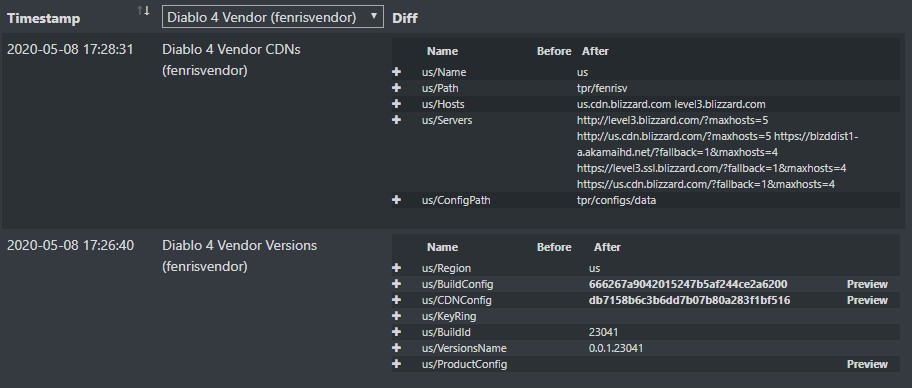Open Preview for us/CDNConfig
912x388 pixels.
867,300
